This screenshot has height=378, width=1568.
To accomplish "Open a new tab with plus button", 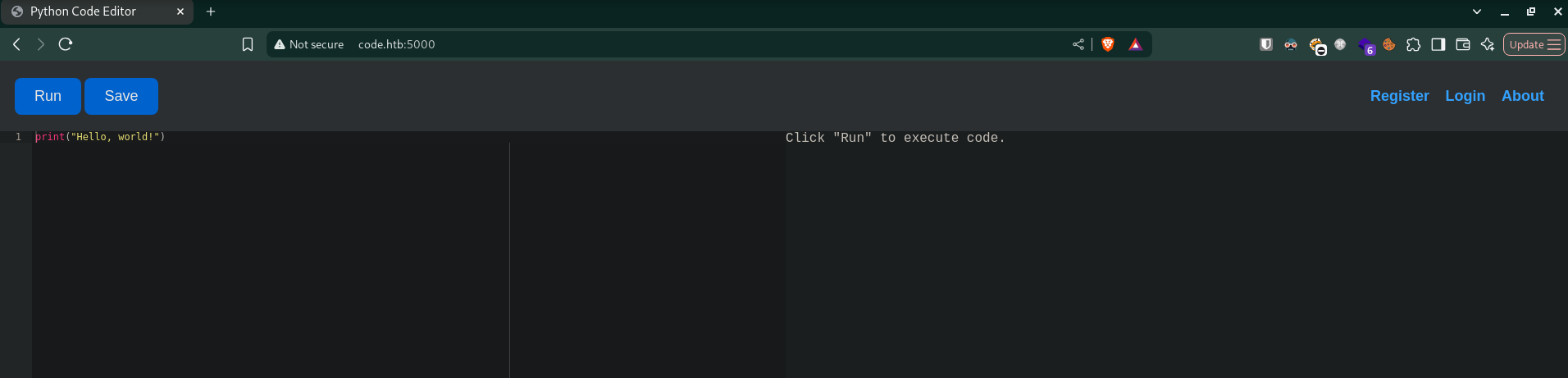I will pos(211,11).
